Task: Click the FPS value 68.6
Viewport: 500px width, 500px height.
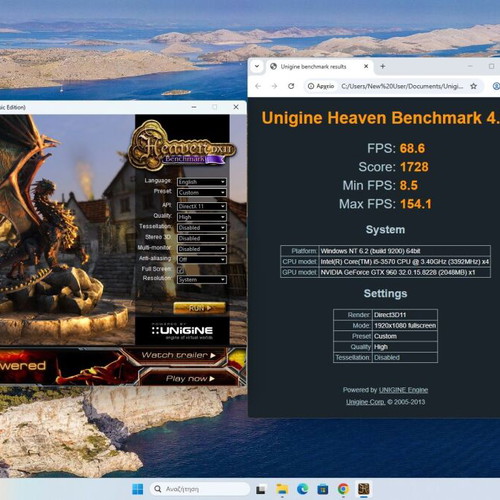Action: (x=412, y=148)
